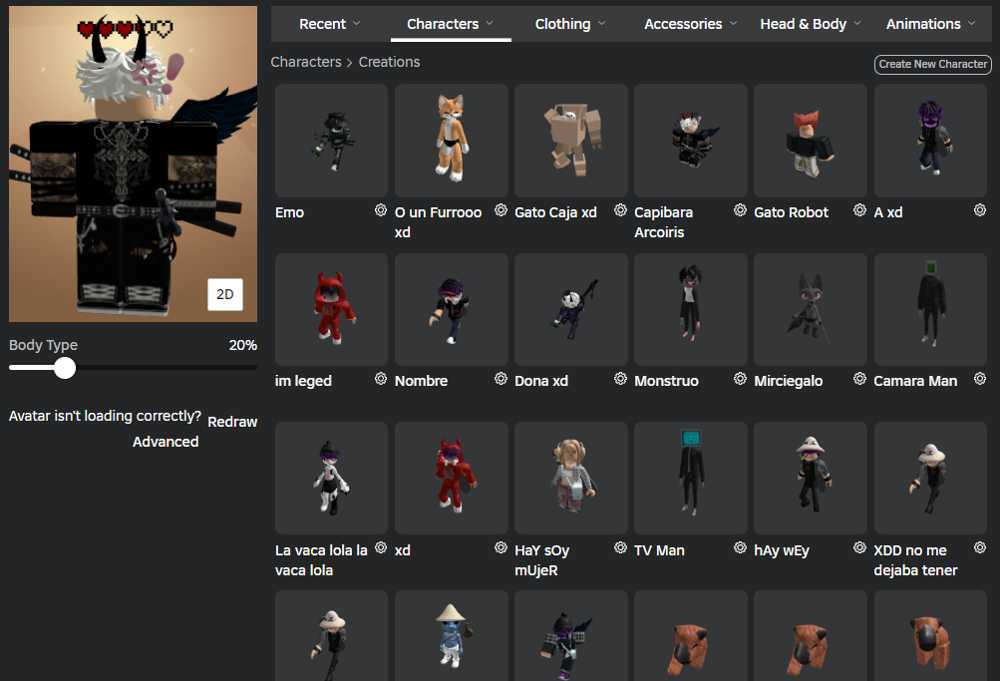This screenshot has width=1000, height=681.
Task: Select the HaY sOy mUjeR character thumbnail
Action: (571, 478)
